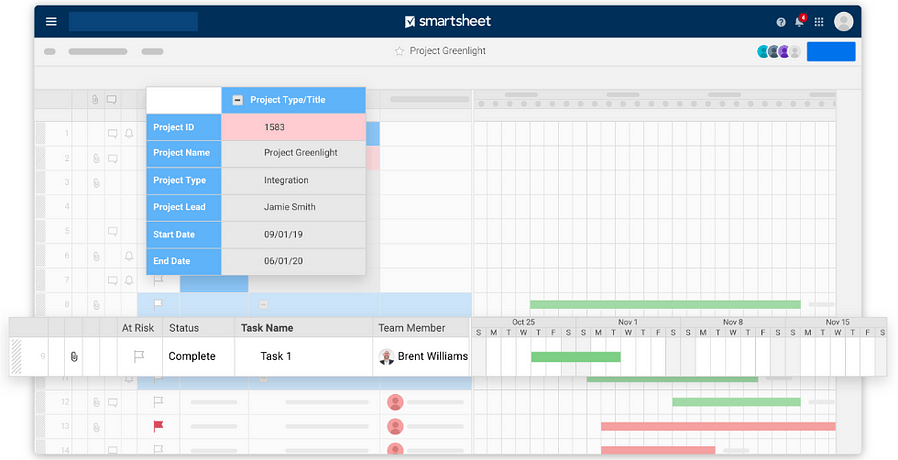The image size is (898, 460).
Task: Select the Integration project type cell
Action: coord(293,180)
